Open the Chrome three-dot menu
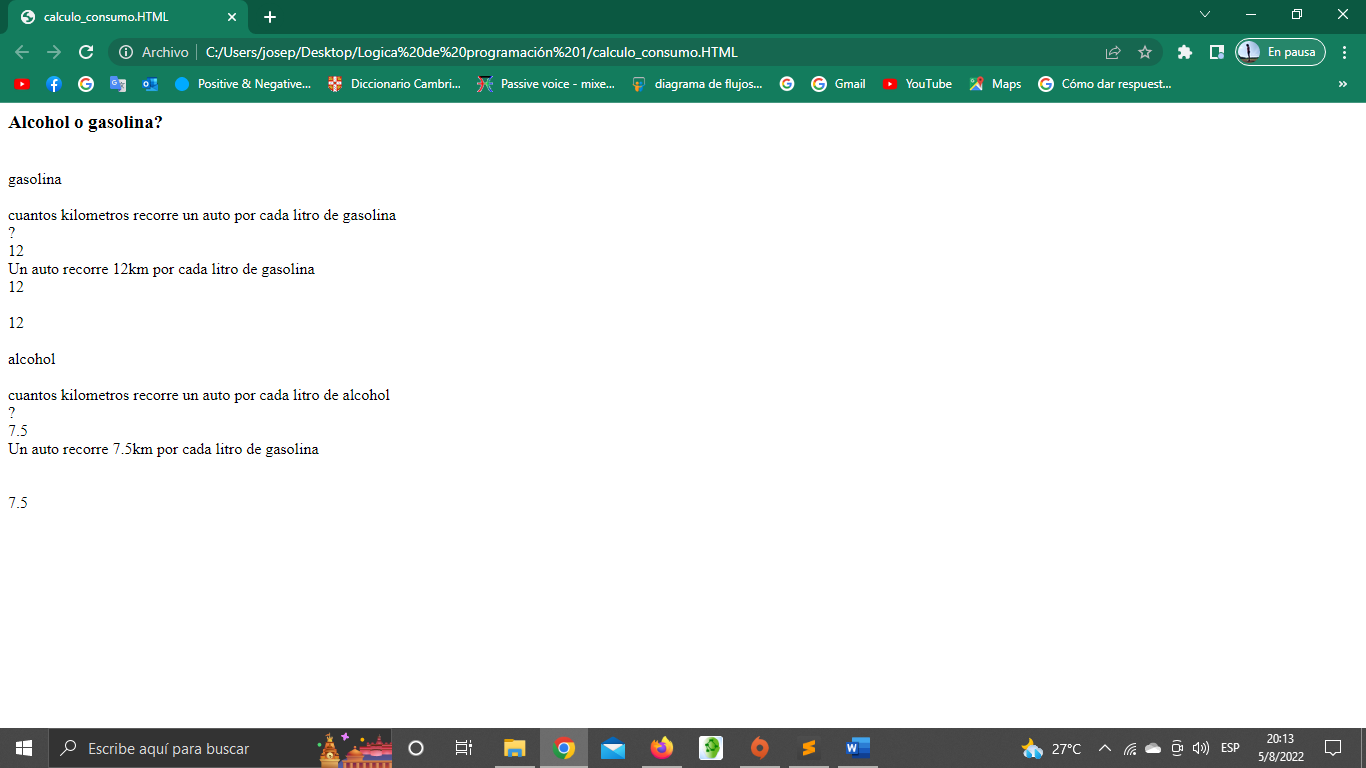The width and height of the screenshot is (1366, 768). tap(1344, 52)
